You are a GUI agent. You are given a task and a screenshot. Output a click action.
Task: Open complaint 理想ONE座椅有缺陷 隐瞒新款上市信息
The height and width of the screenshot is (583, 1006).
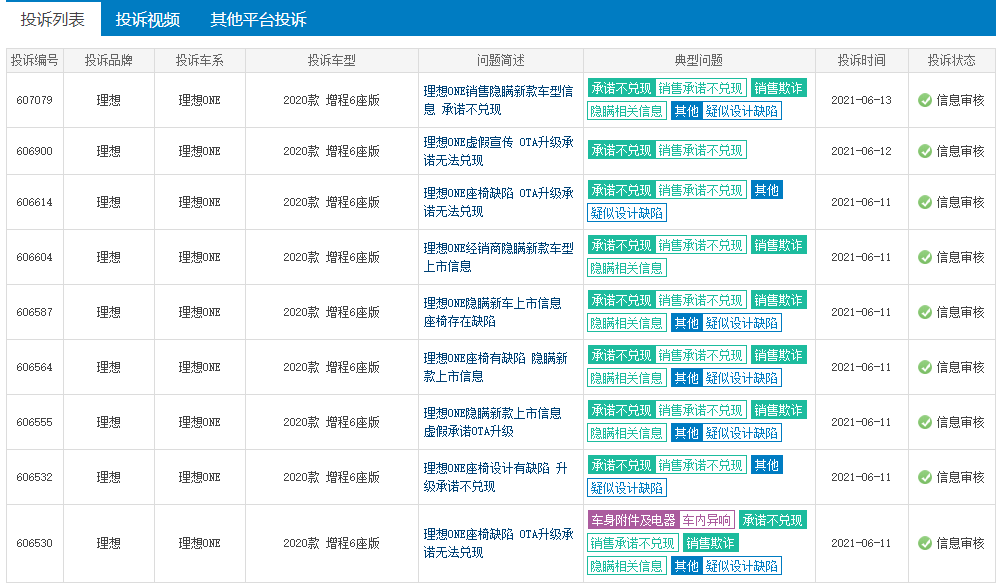point(495,368)
